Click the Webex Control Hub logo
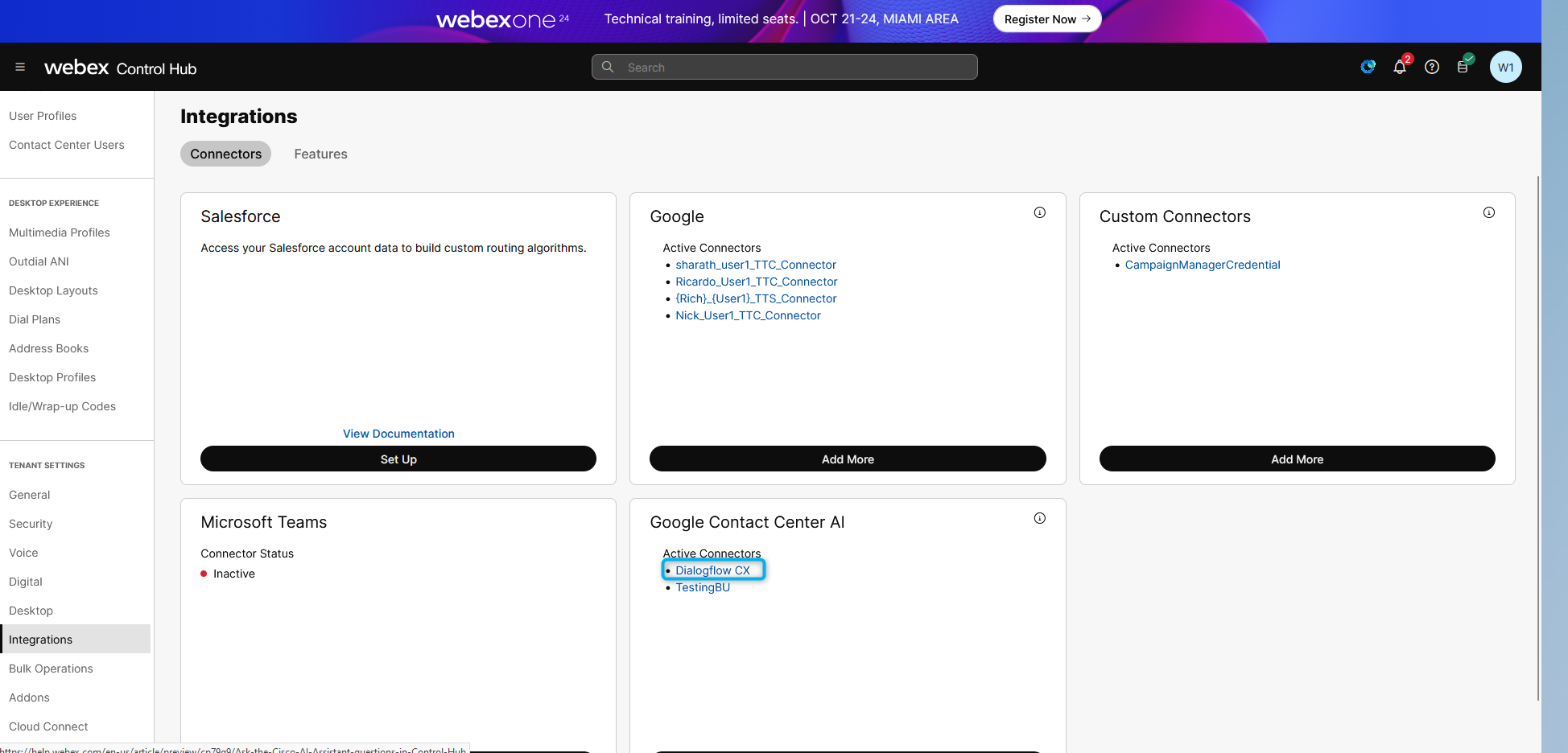This screenshot has height=753, width=1568. (121, 68)
